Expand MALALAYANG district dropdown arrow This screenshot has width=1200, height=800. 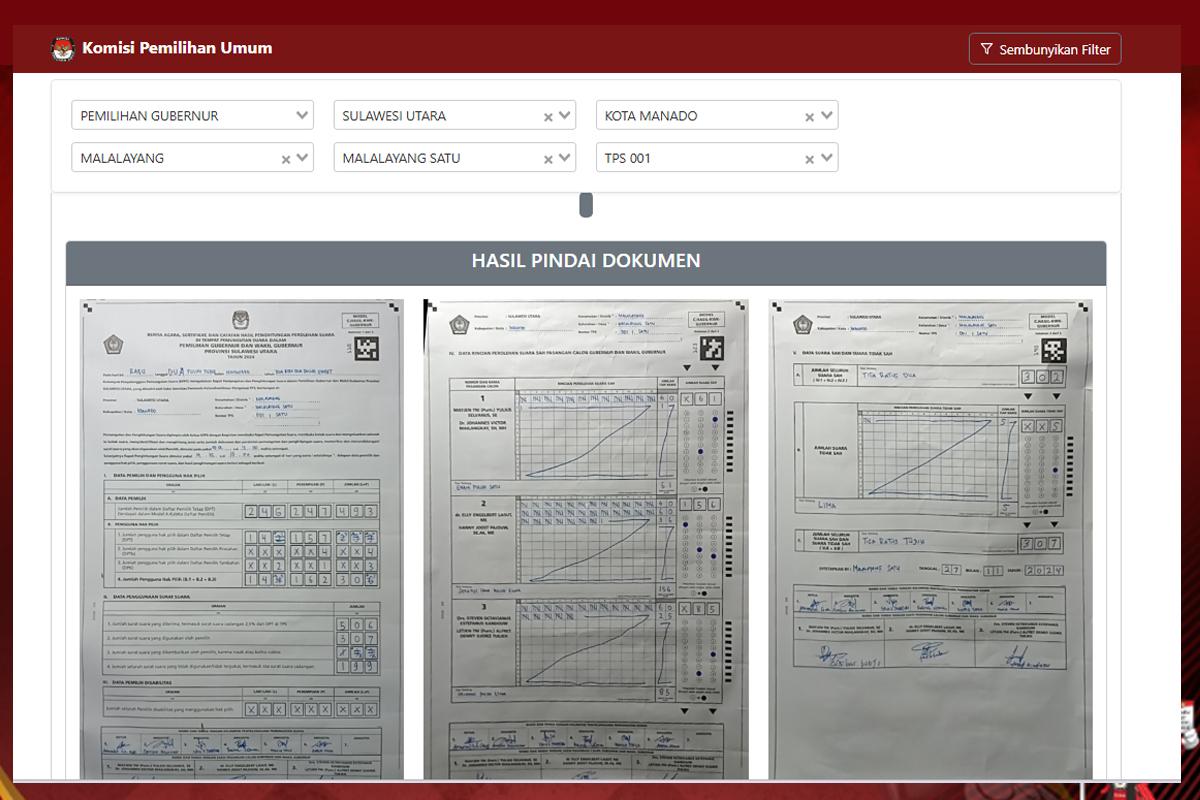[303, 157]
